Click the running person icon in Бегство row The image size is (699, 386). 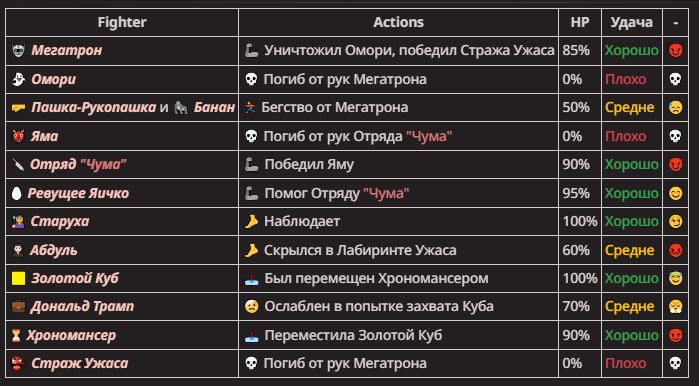250,107
